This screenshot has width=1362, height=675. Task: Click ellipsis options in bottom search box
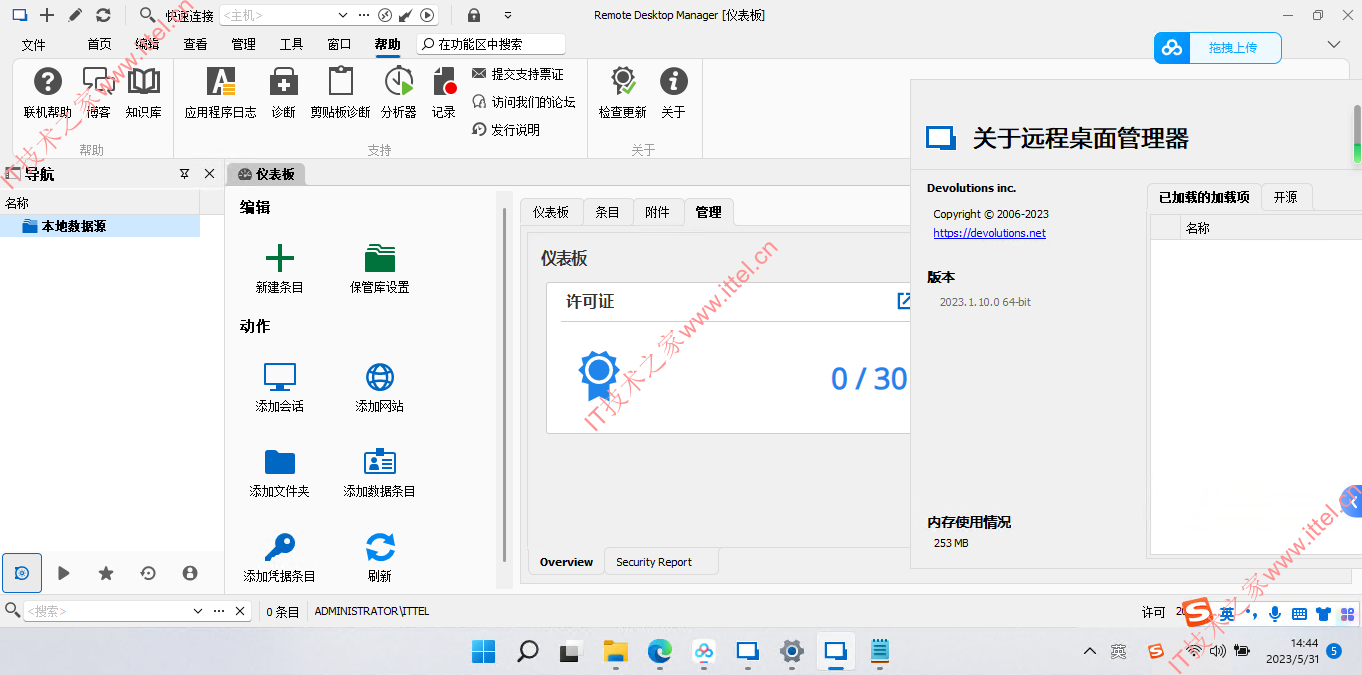point(219,611)
